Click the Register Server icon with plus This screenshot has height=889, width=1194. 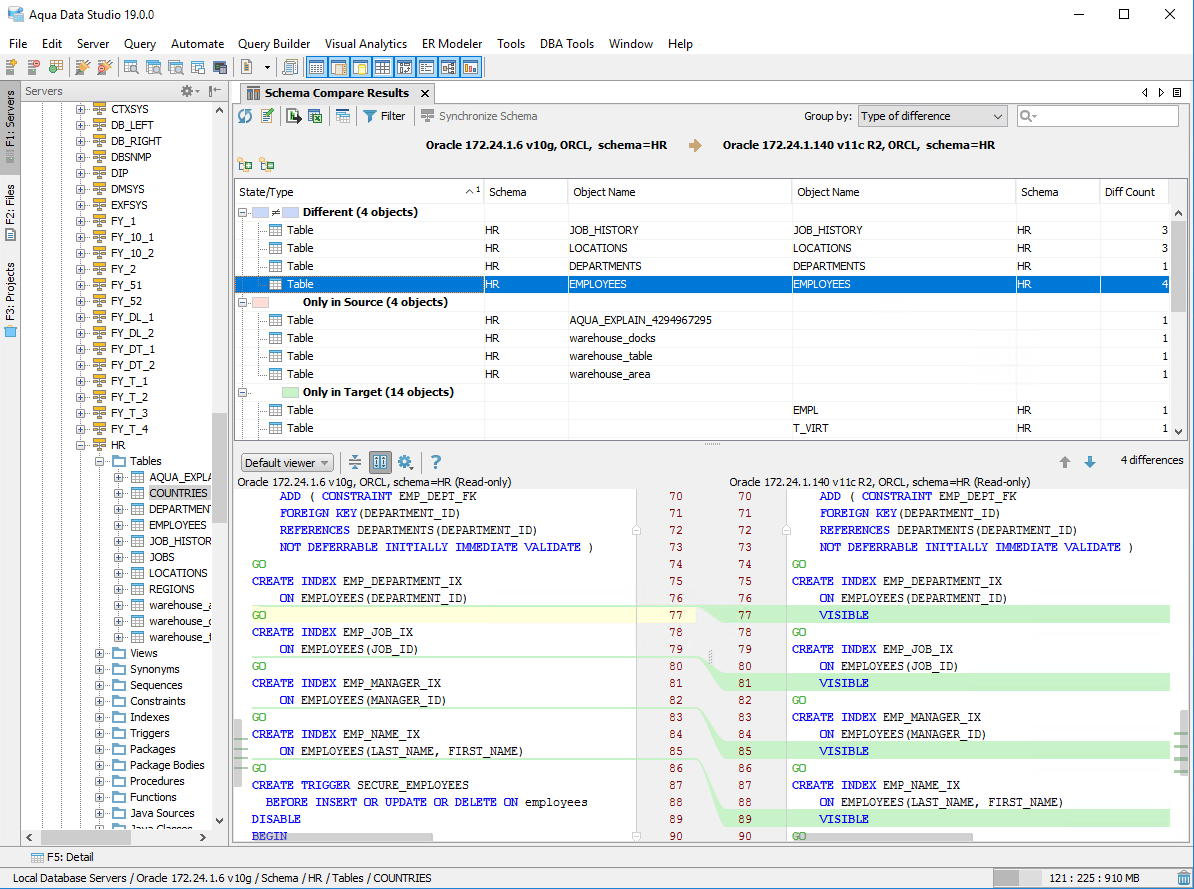(11, 68)
